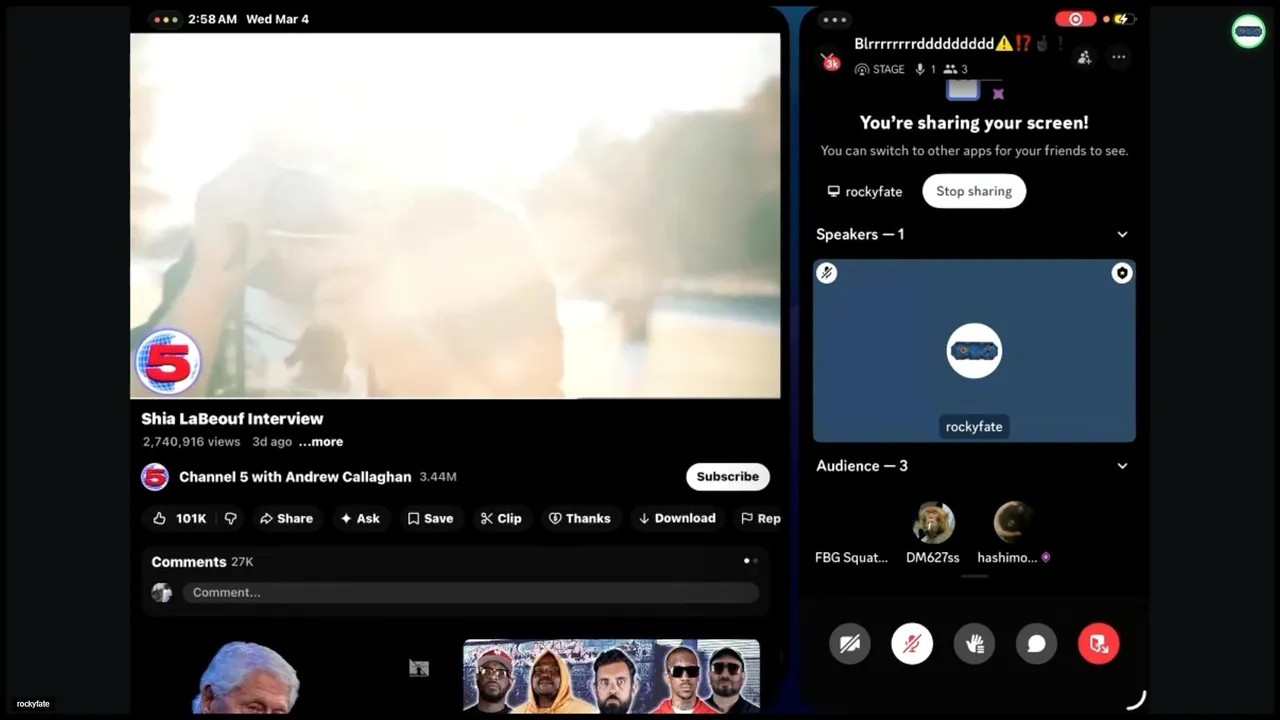Click the stage moderator shield icon

point(1122,273)
